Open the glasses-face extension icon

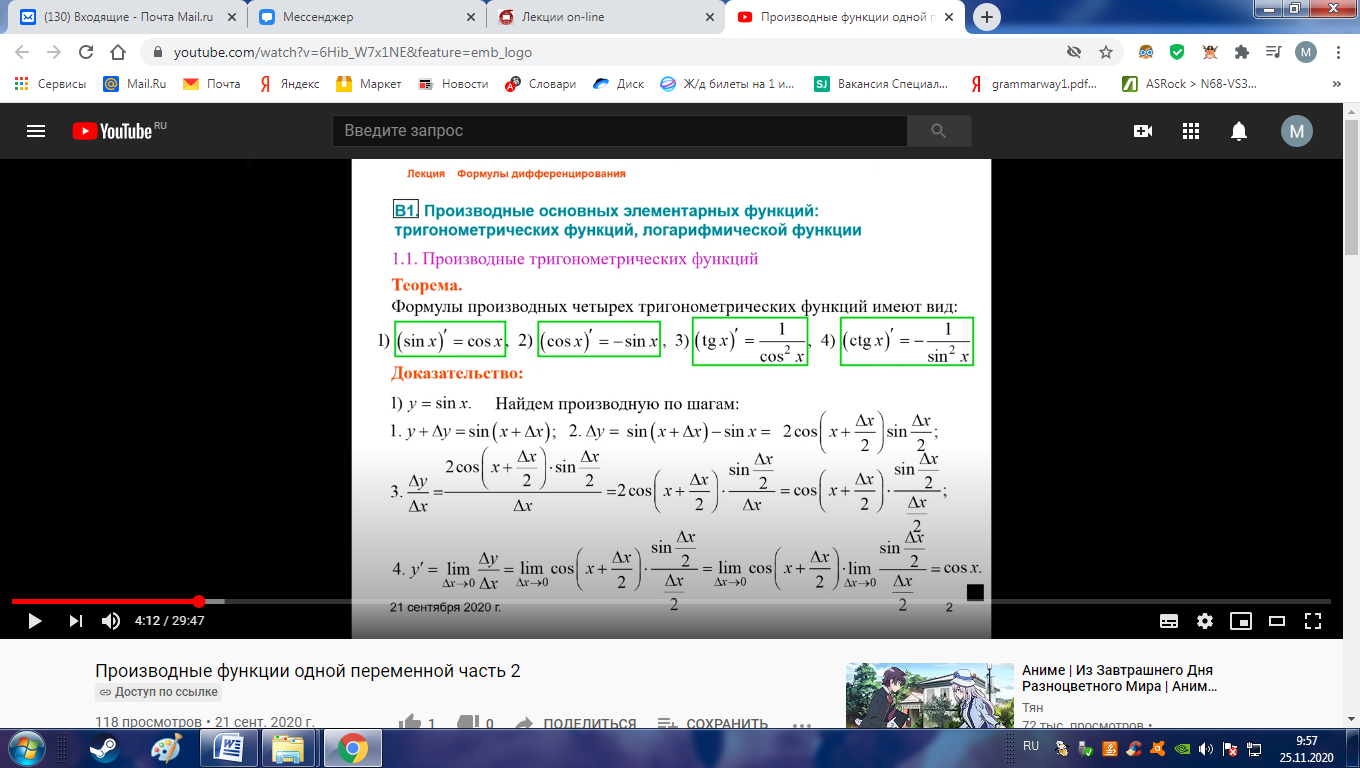(1147, 52)
